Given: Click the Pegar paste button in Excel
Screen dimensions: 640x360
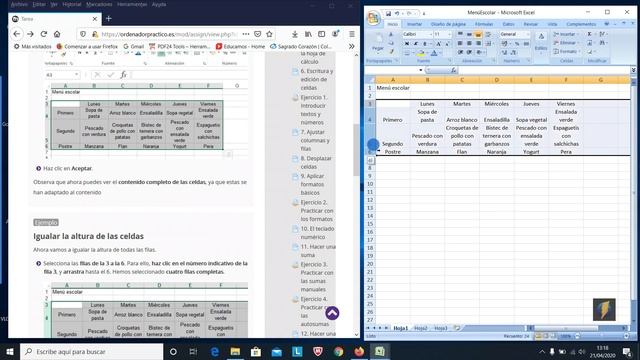Looking at the screenshot, I should (378, 42).
